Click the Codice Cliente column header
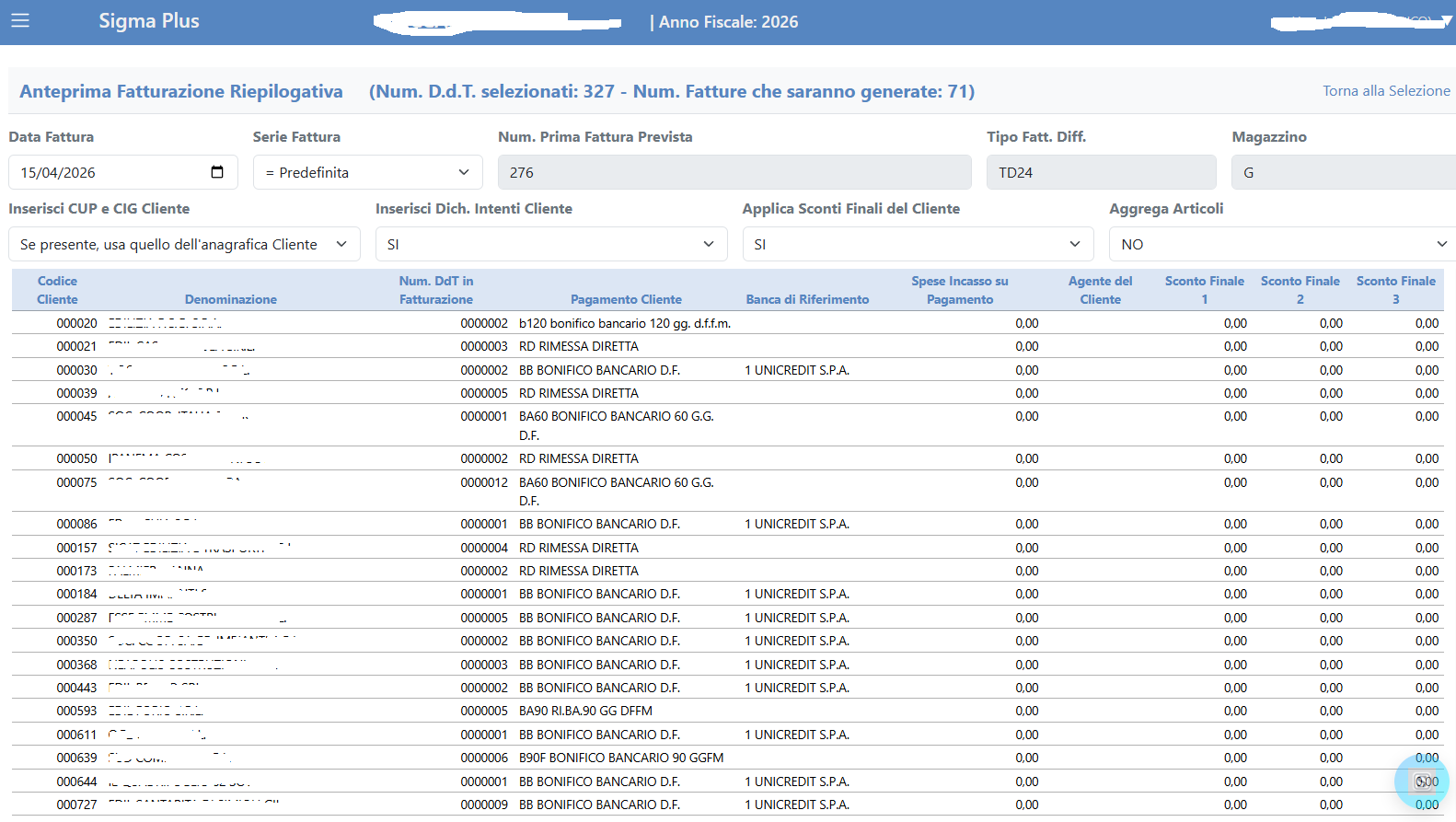Screen dimensions: 1456x822 (x=57, y=290)
